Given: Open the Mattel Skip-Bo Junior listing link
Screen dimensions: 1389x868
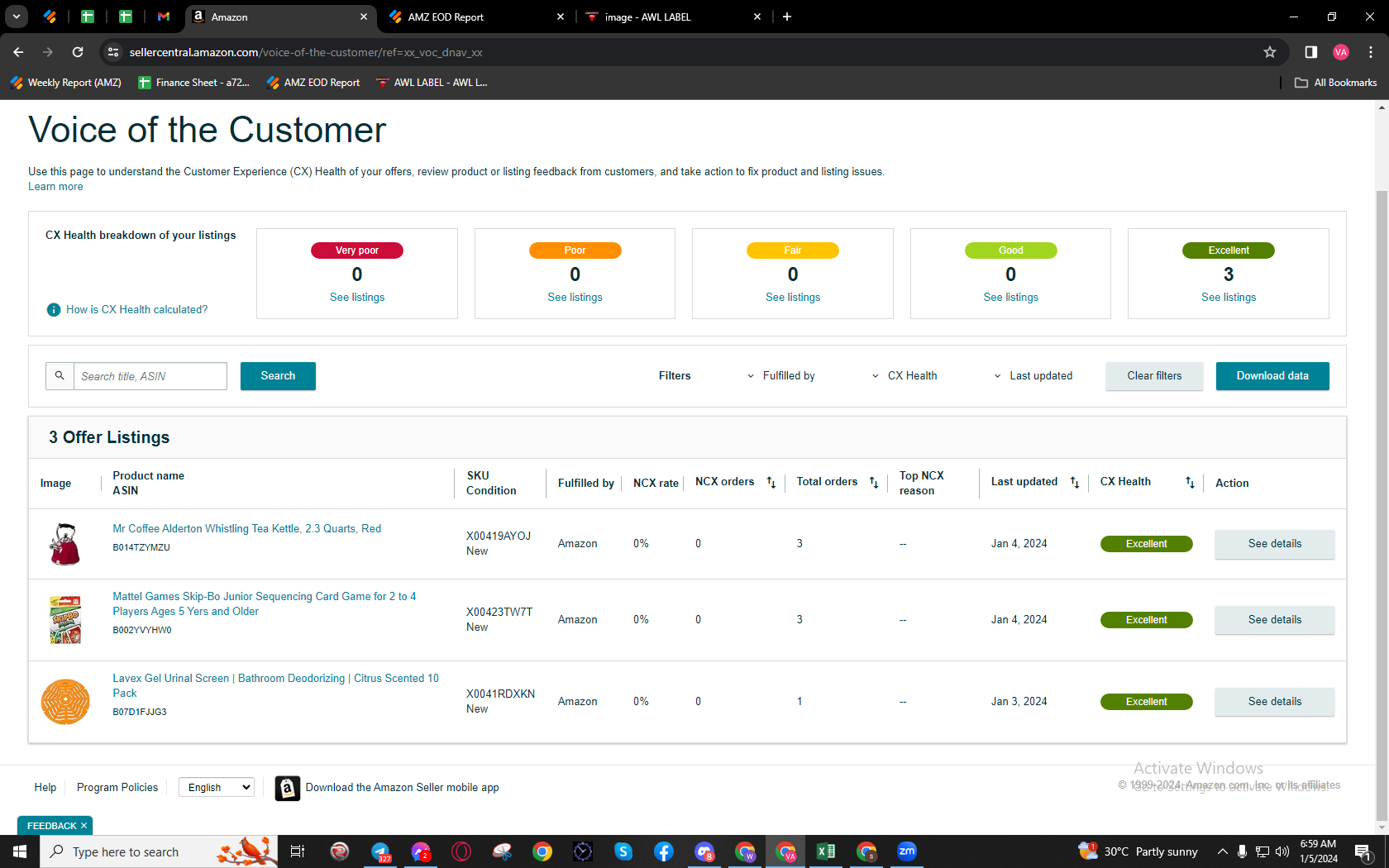Looking at the screenshot, I should click(265, 604).
